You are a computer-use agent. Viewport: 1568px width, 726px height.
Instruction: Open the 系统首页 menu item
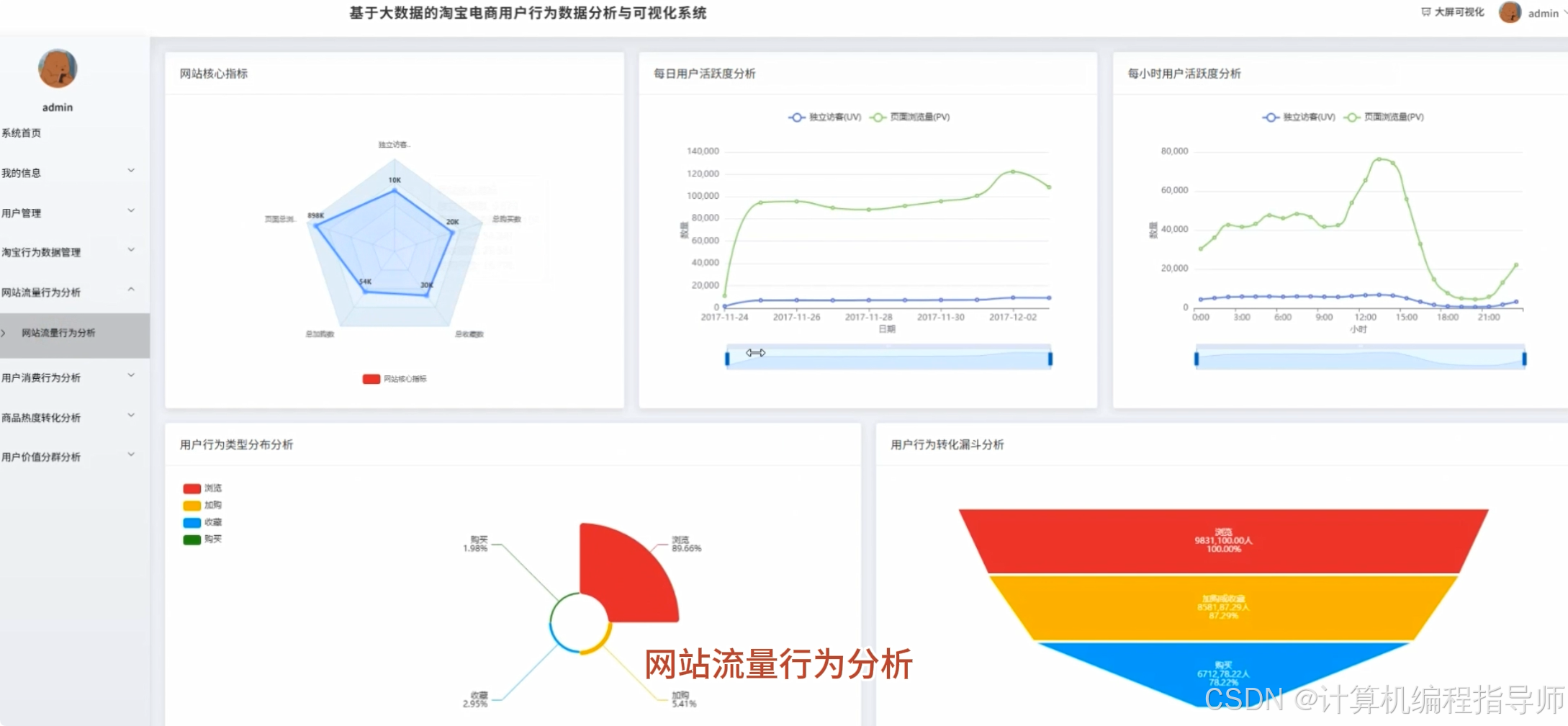click(x=22, y=133)
